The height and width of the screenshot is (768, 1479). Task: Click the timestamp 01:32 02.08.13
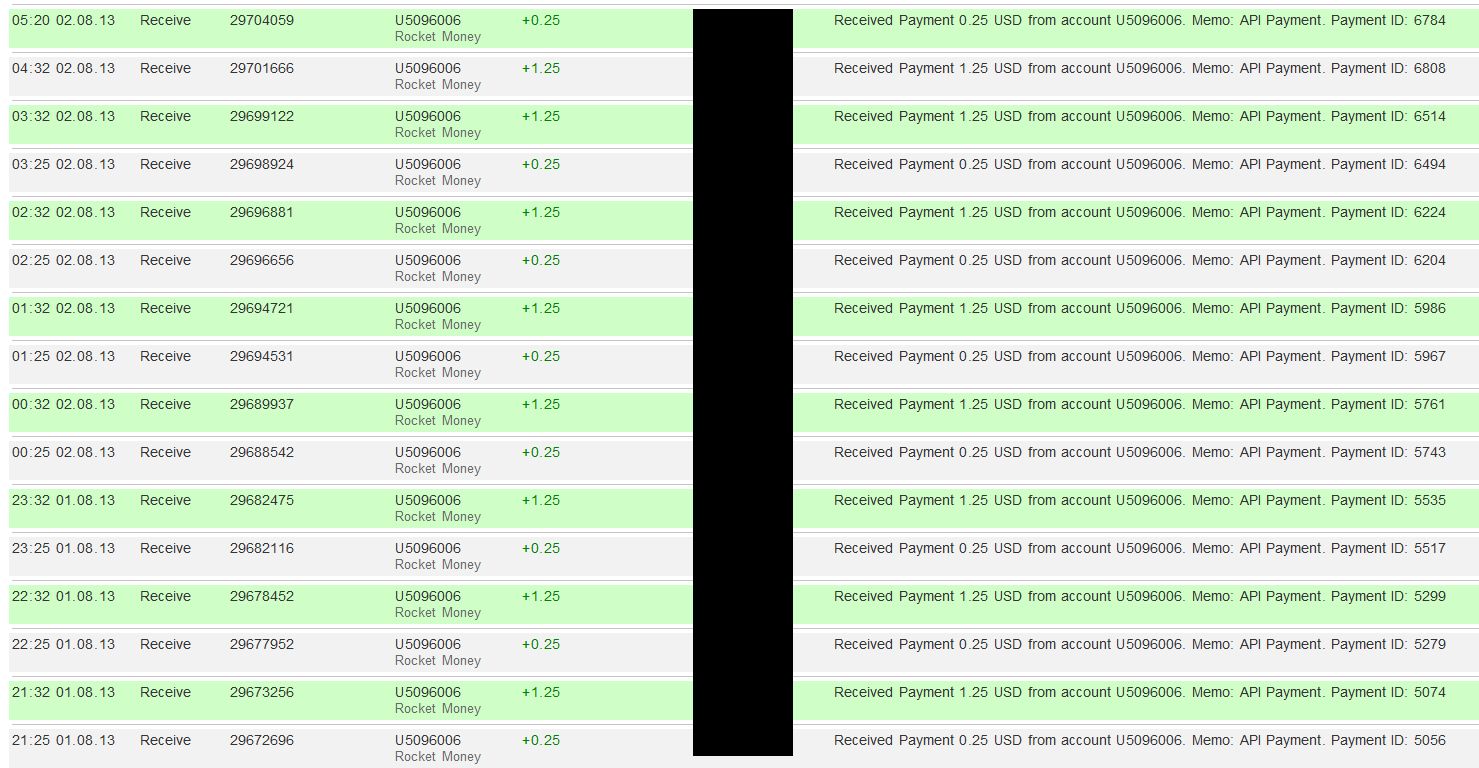pyautogui.click(x=63, y=308)
